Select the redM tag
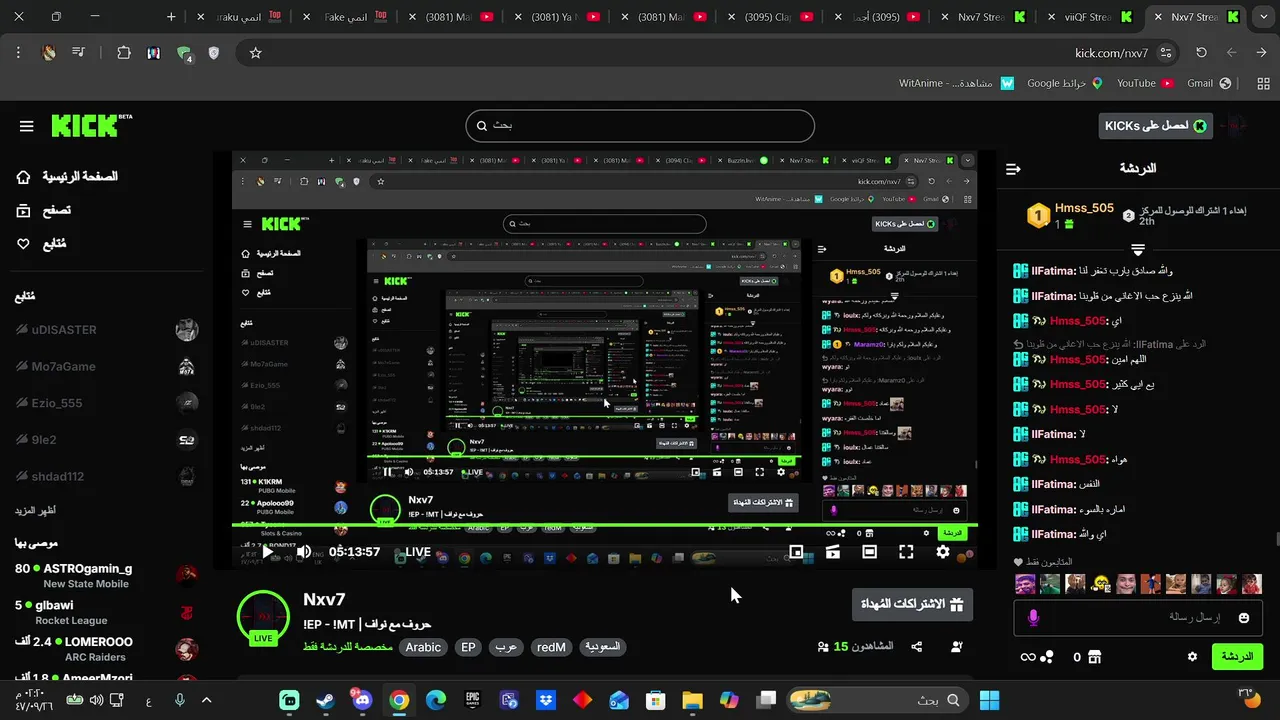Screen dimensions: 1280x720 [551, 647]
